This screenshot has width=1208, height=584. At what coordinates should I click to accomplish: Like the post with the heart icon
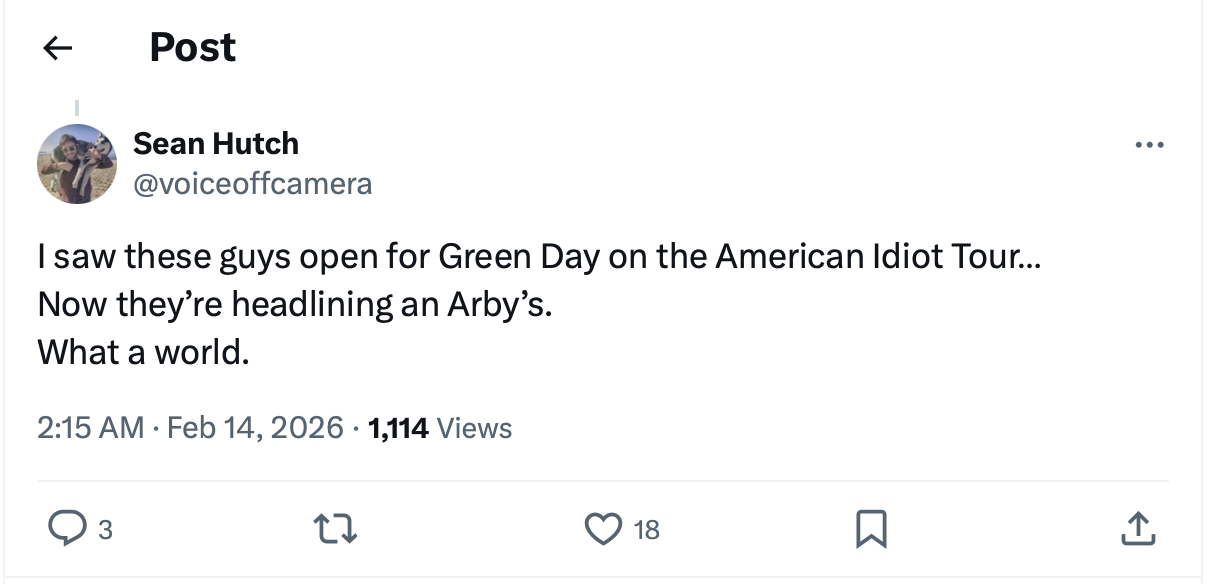pos(603,529)
